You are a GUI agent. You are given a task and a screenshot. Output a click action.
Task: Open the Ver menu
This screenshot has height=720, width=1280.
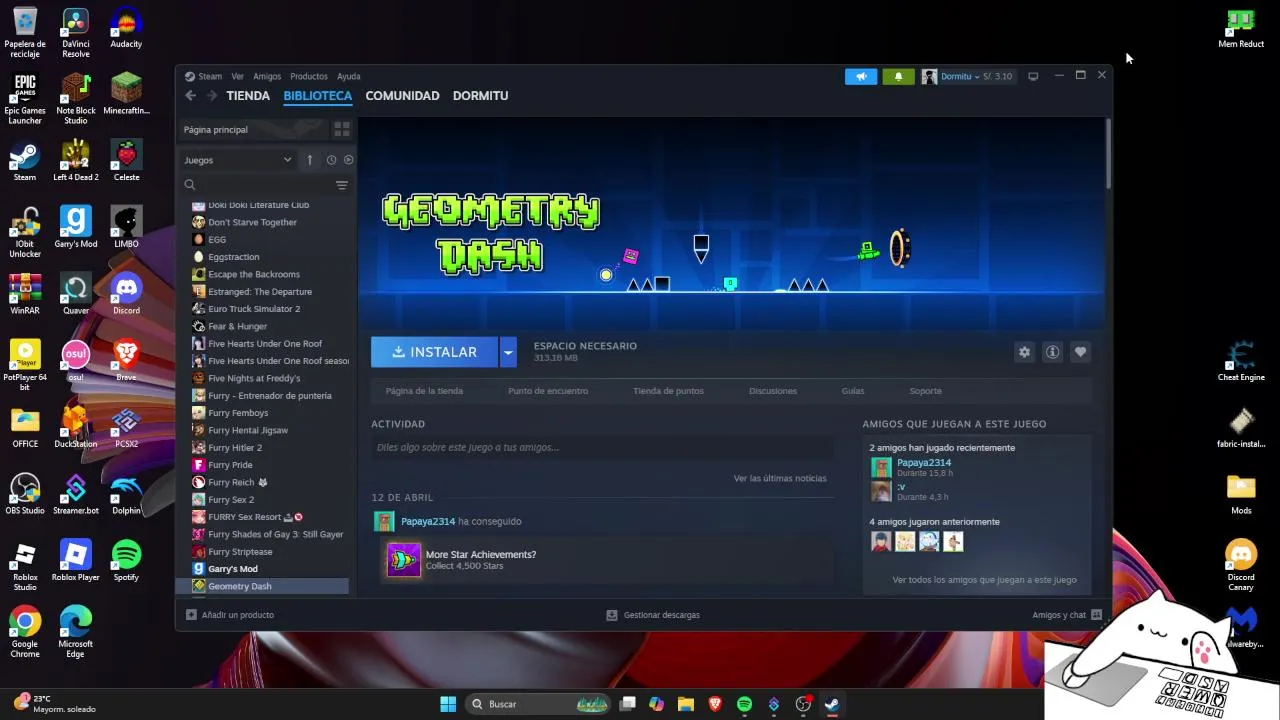(x=237, y=76)
